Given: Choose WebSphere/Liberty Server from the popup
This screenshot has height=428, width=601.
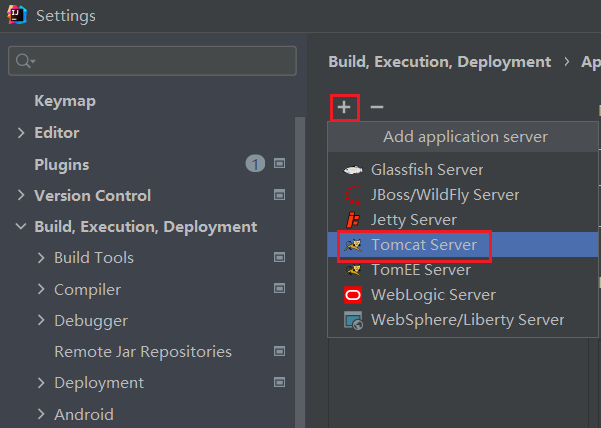Looking at the screenshot, I should [x=463, y=320].
